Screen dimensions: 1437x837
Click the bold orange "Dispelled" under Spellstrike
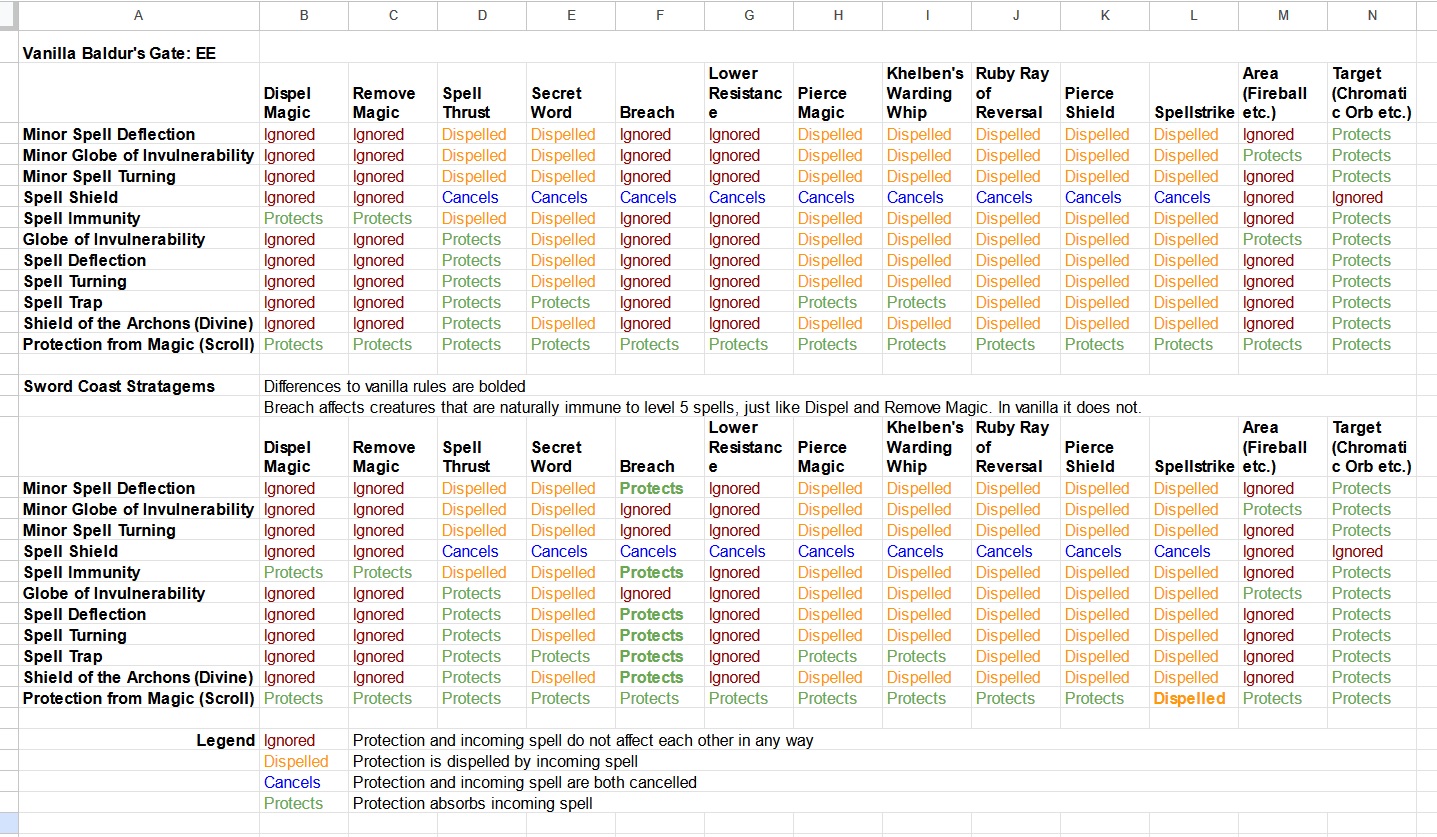[1189, 699]
